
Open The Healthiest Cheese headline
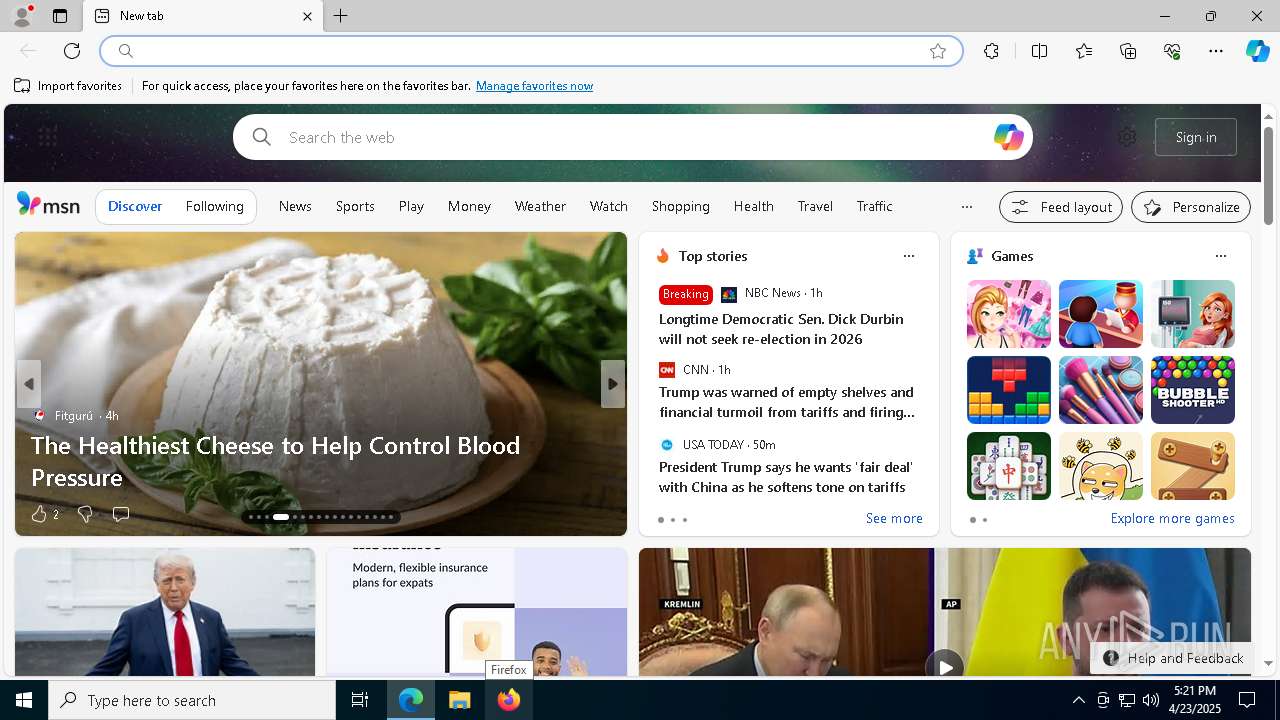[275, 461]
